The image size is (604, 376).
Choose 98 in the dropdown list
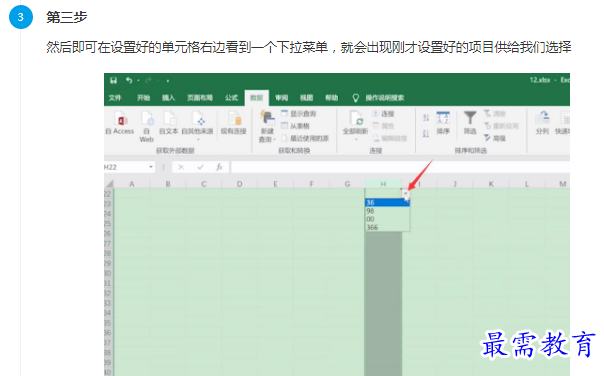[x=387, y=211]
